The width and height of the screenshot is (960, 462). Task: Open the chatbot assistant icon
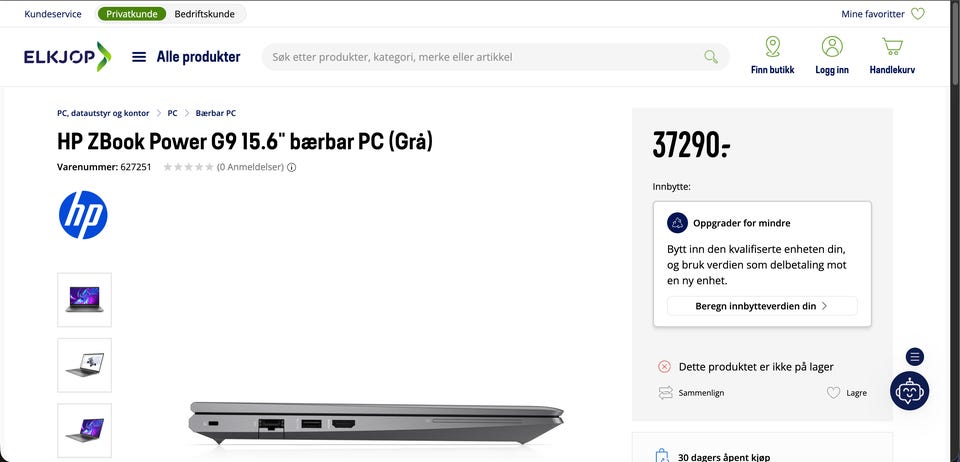click(x=909, y=391)
